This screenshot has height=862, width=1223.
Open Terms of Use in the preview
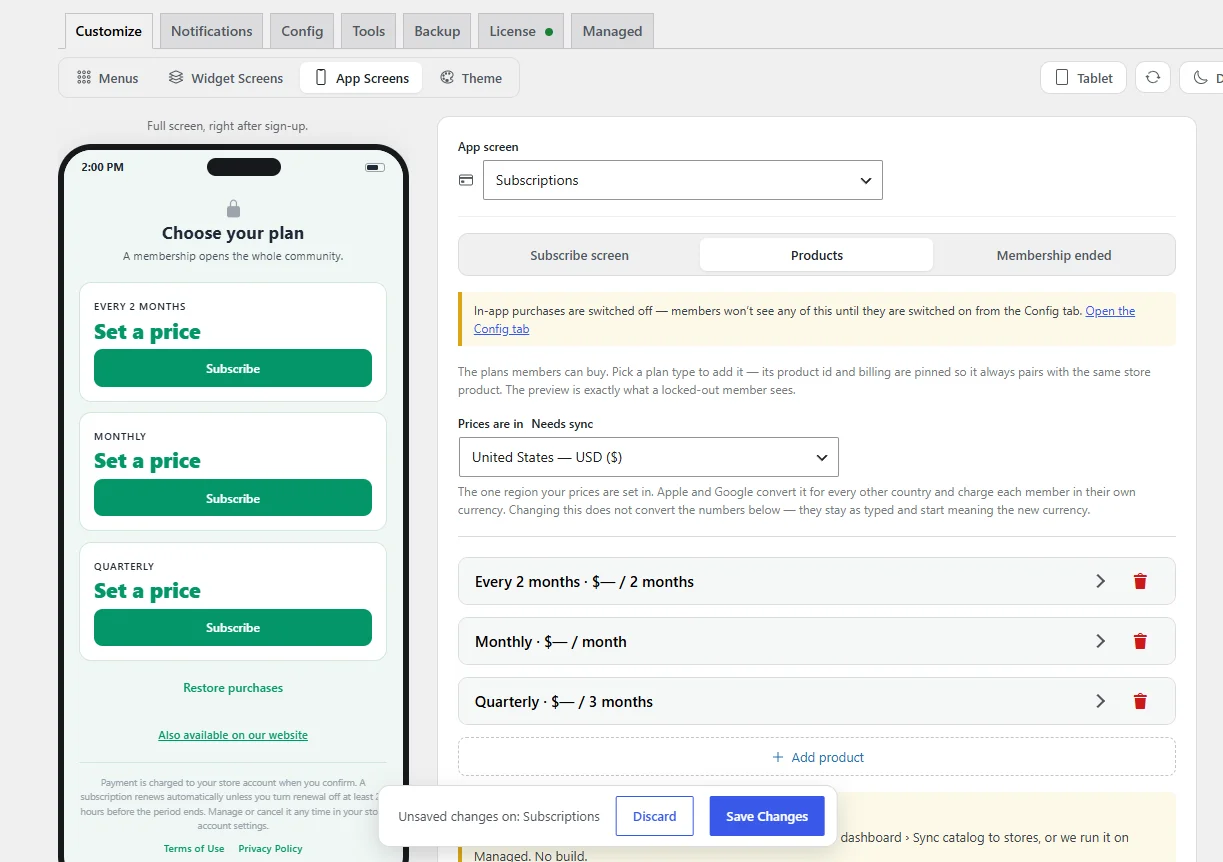194,849
